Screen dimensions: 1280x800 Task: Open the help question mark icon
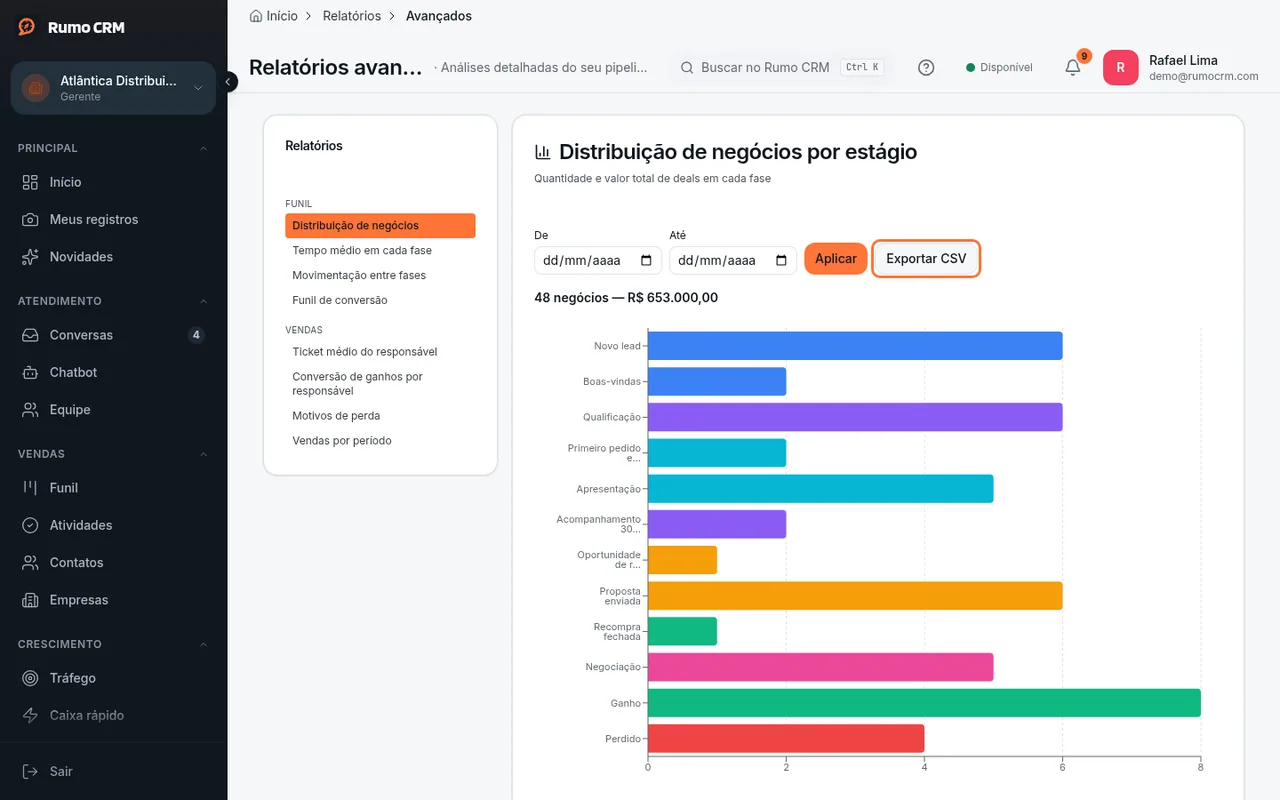926,68
